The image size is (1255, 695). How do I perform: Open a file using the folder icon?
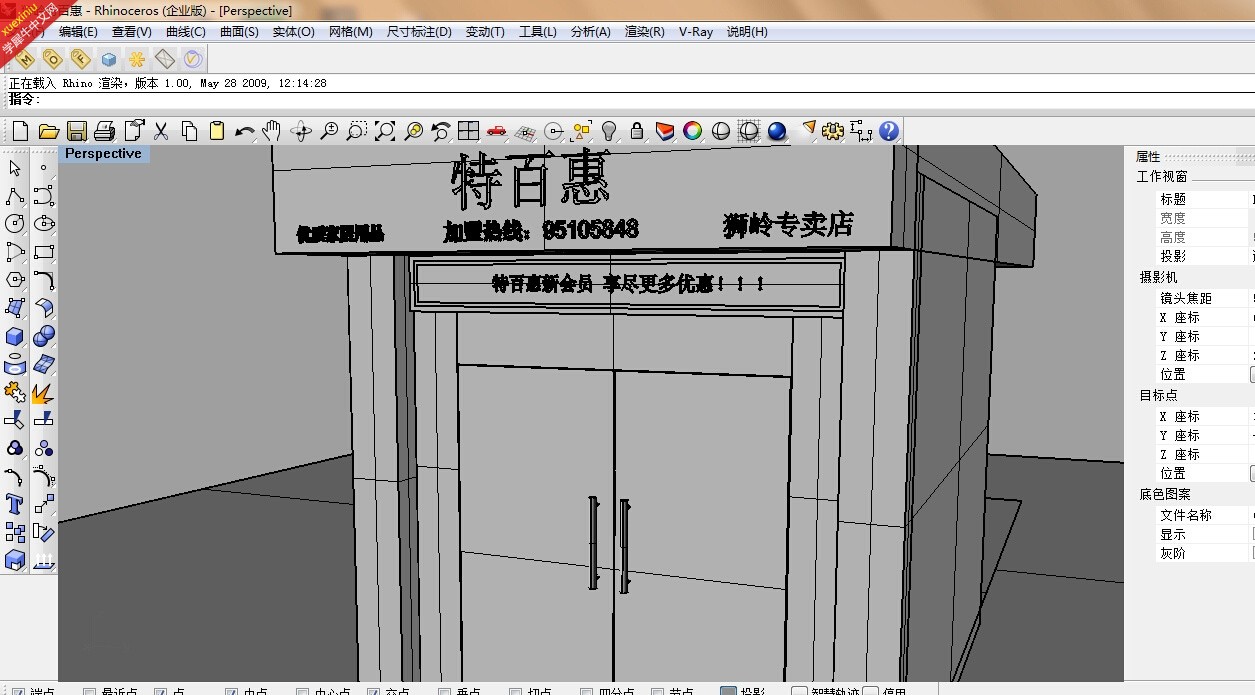tap(48, 131)
